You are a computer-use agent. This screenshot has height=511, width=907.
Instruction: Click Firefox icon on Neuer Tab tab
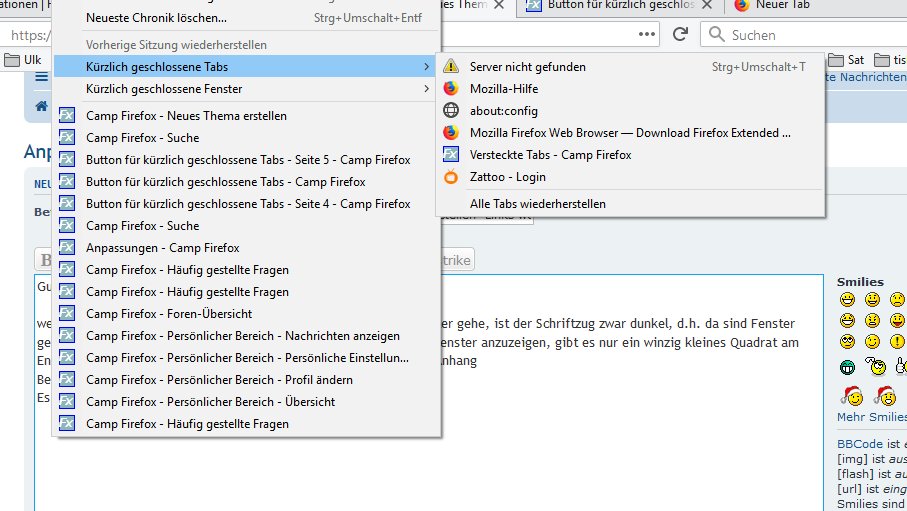(742, 5)
